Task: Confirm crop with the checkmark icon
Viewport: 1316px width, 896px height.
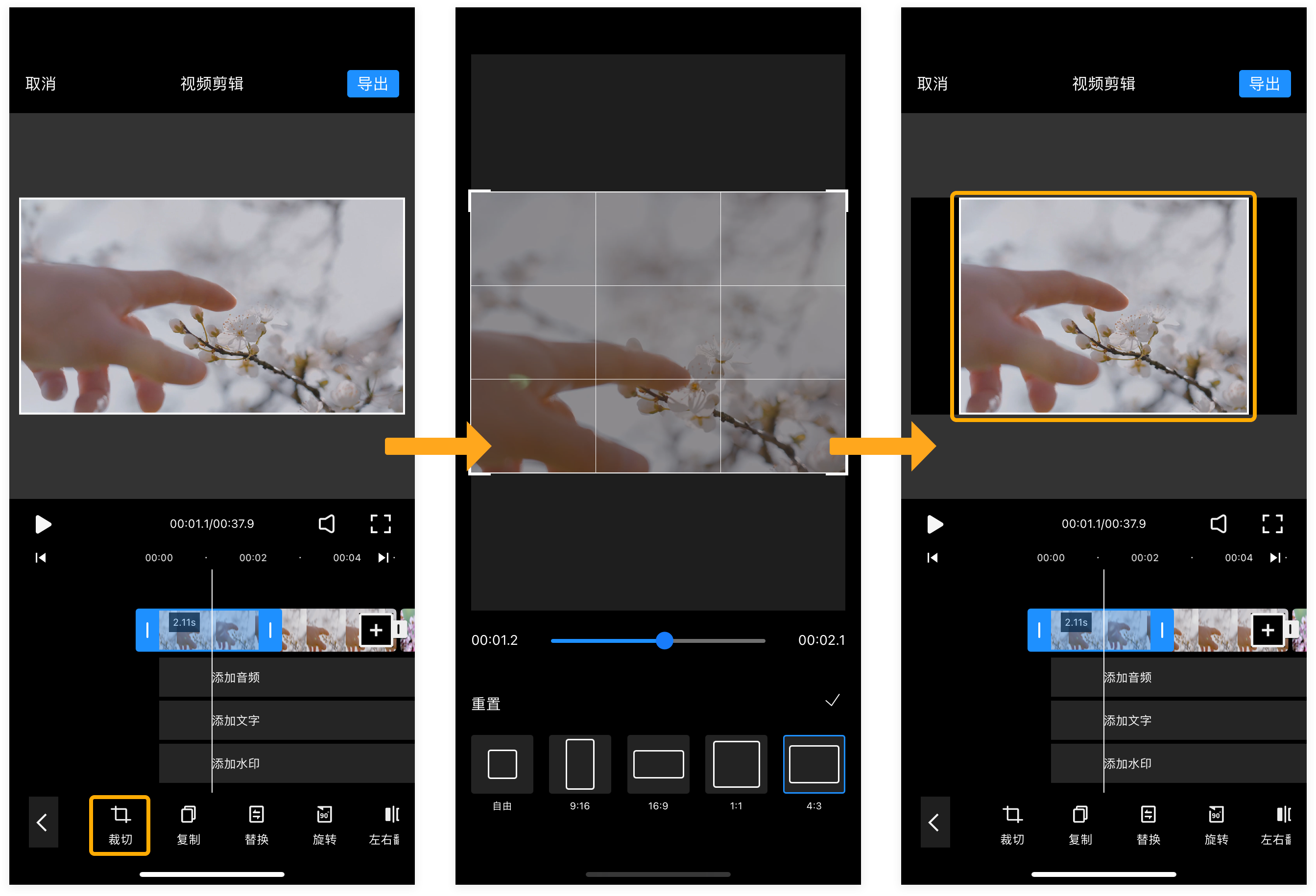Action: [832, 701]
